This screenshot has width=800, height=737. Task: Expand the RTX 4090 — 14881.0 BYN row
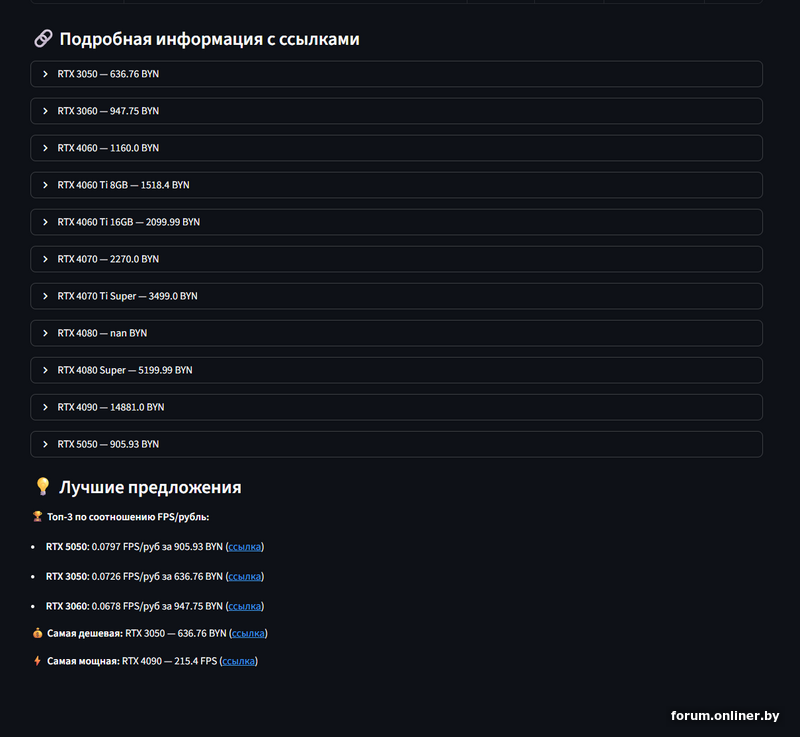(x=396, y=407)
